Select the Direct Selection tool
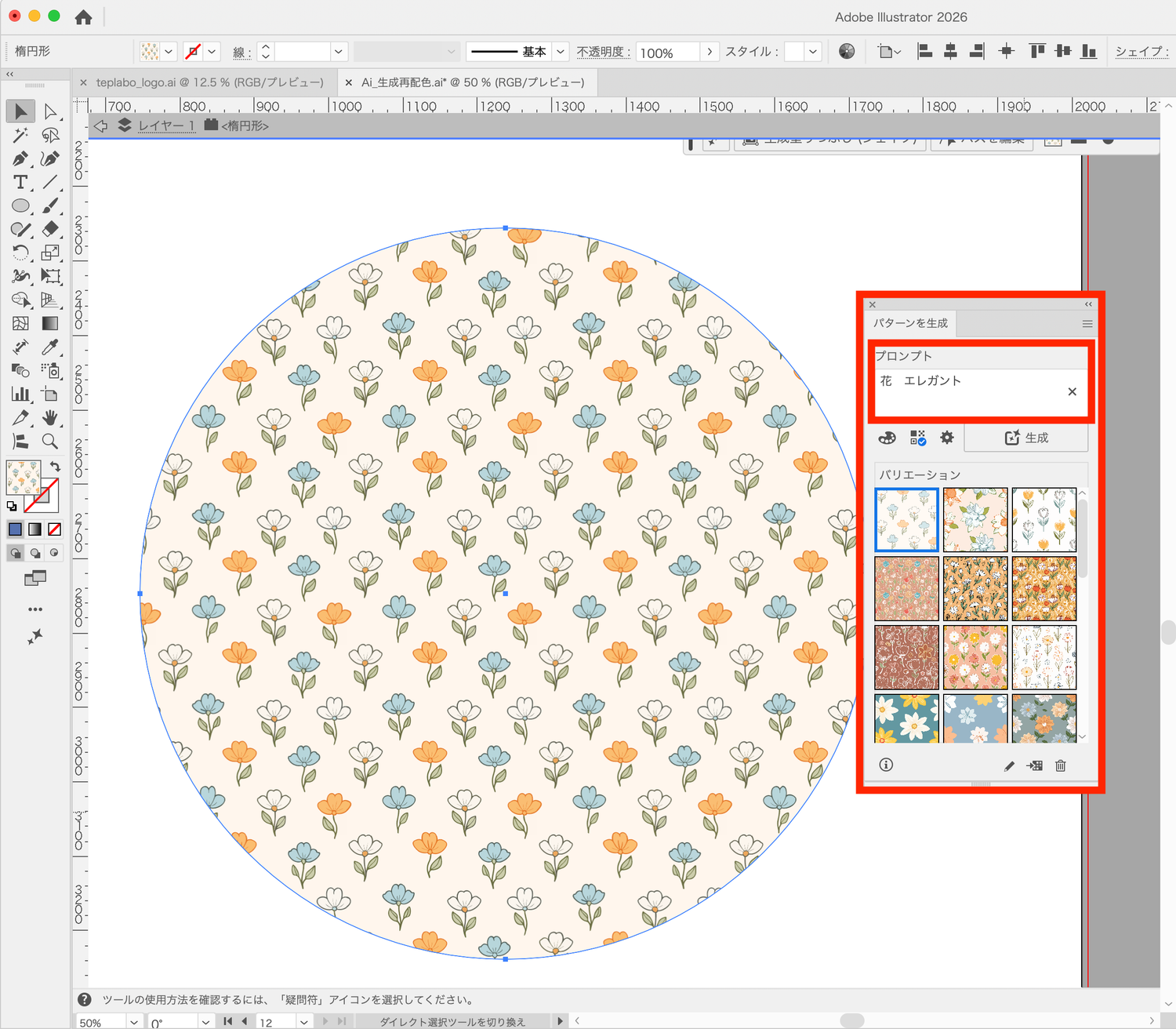Image resolution: width=1176 pixels, height=1029 pixels. tap(50, 111)
